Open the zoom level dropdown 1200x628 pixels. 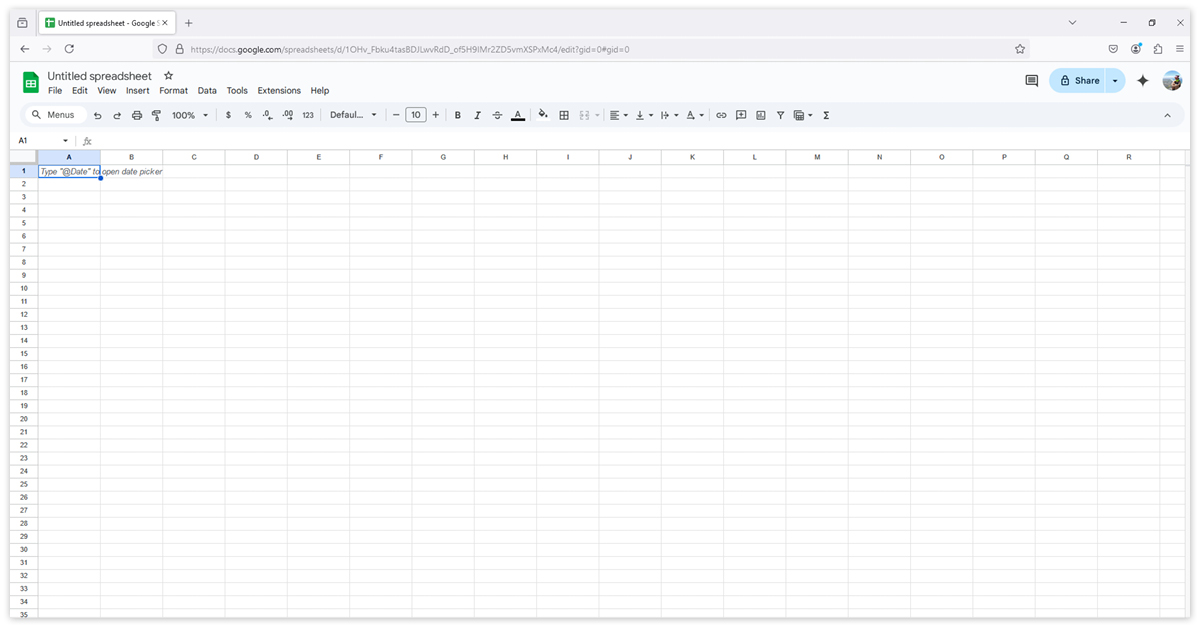point(189,115)
